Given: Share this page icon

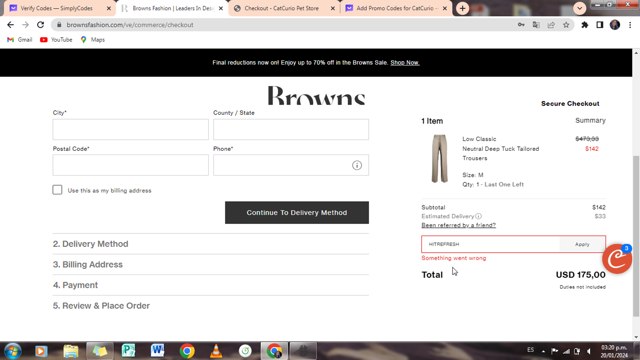Looking at the screenshot, I should click(x=551, y=25).
